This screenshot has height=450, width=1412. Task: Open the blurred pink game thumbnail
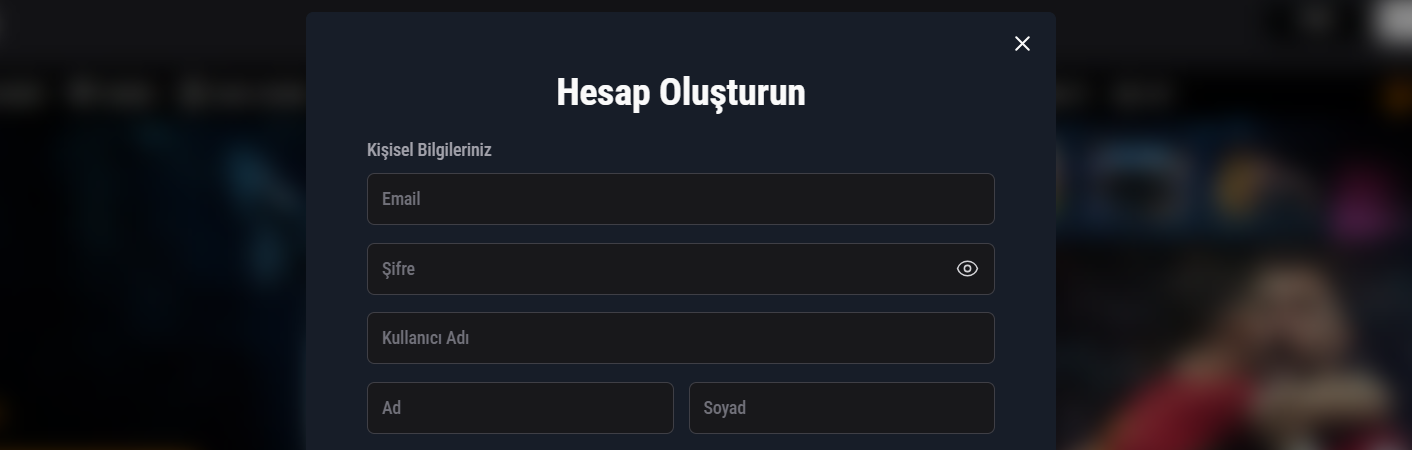[1365, 190]
